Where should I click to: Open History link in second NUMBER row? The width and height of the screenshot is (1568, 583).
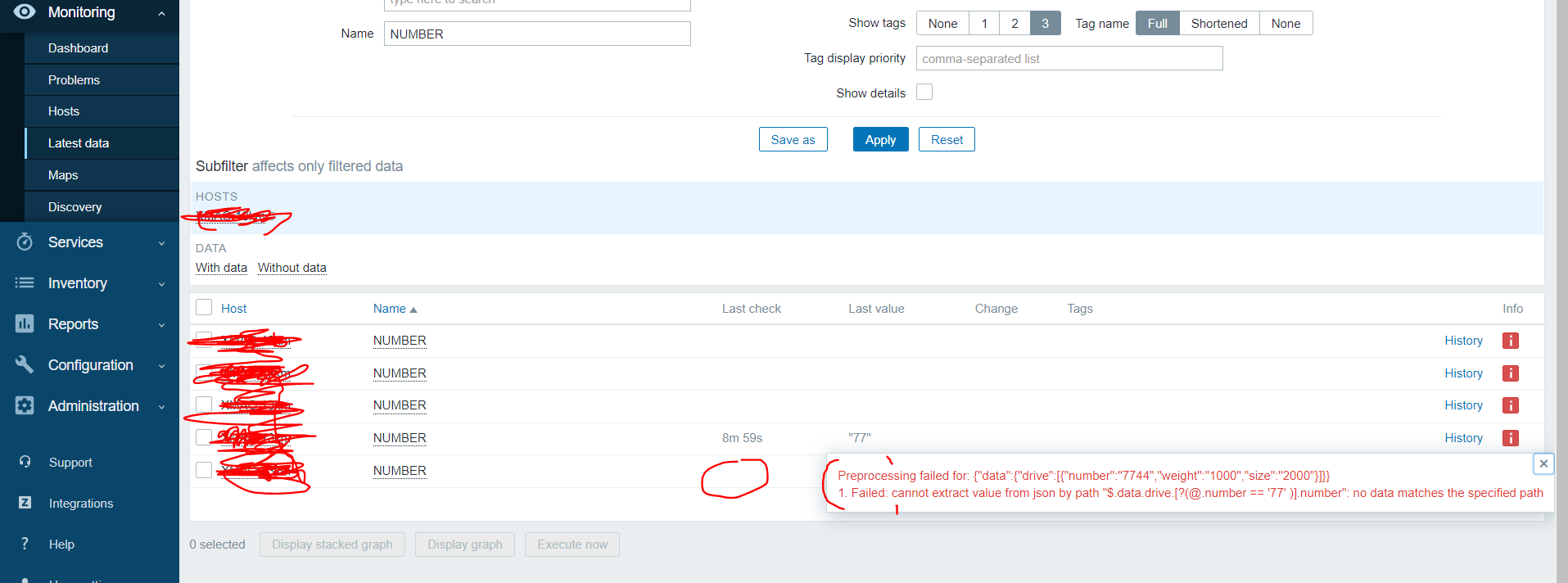(x=1463, y=373)
